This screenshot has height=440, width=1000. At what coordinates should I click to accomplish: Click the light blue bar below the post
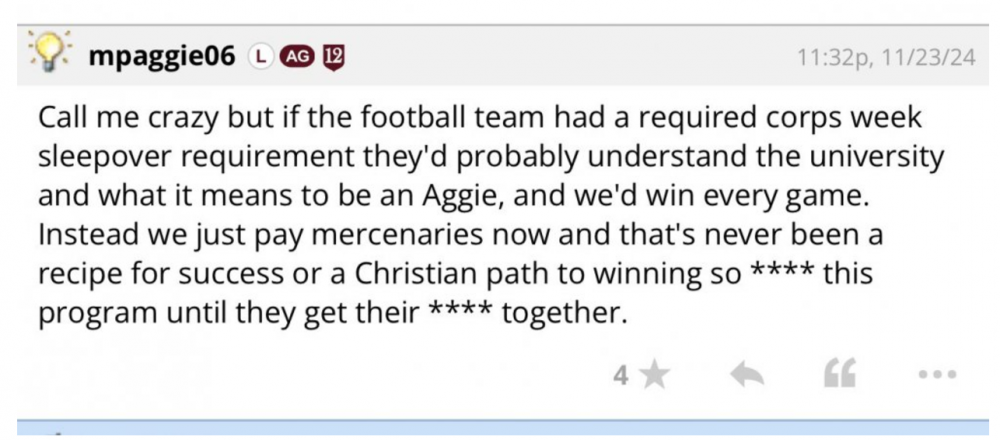point(500,429)
